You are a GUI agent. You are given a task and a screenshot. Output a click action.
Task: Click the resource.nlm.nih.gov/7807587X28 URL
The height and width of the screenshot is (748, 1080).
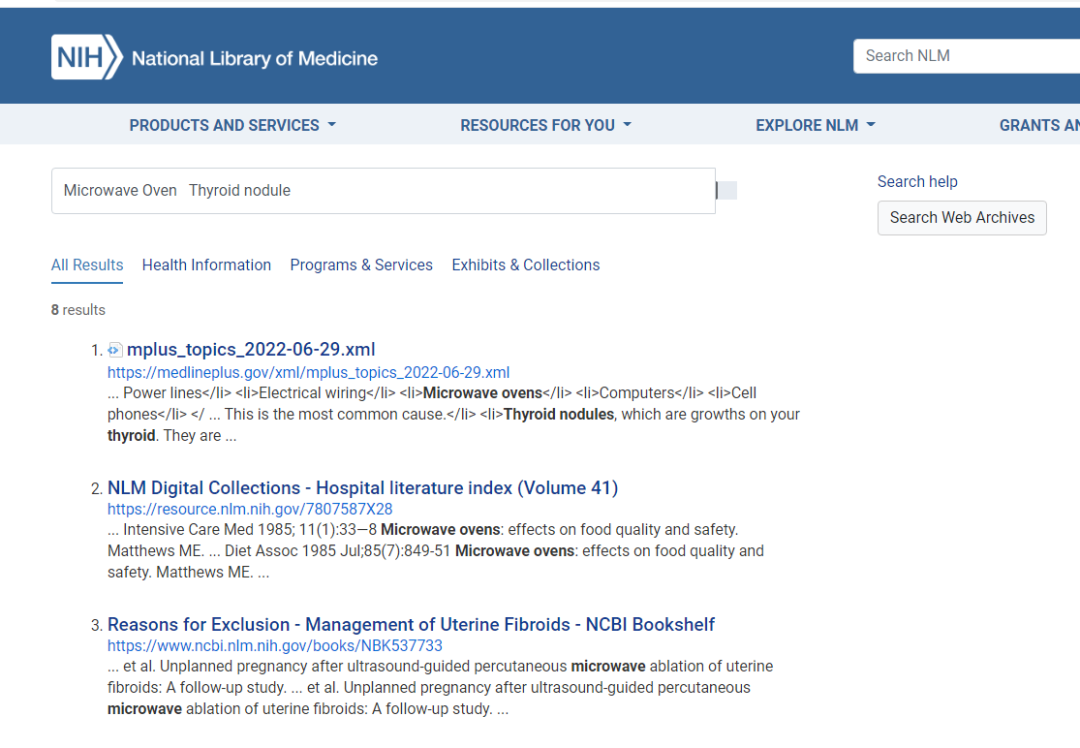click(249, 509)
